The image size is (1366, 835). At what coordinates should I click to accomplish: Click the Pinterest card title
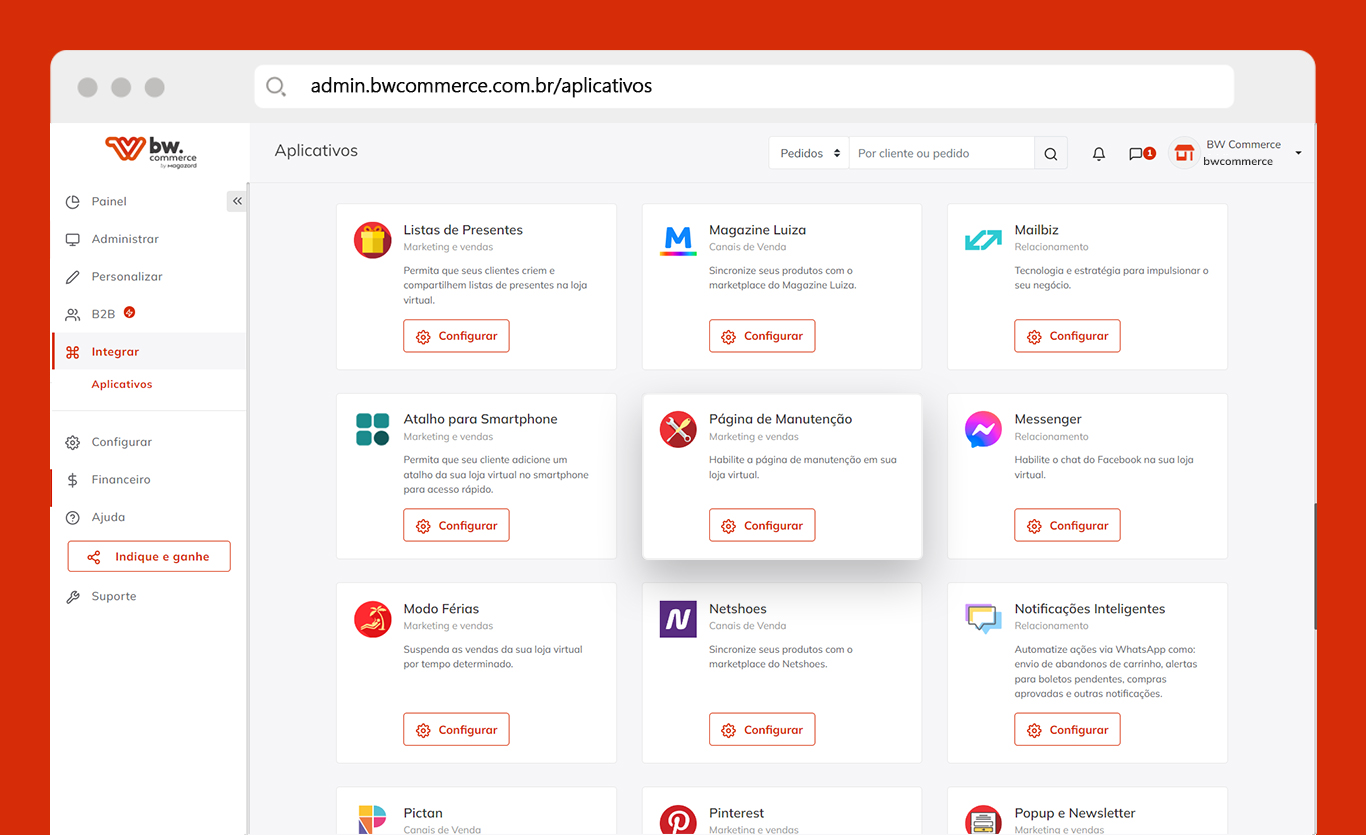coord(737,813)
